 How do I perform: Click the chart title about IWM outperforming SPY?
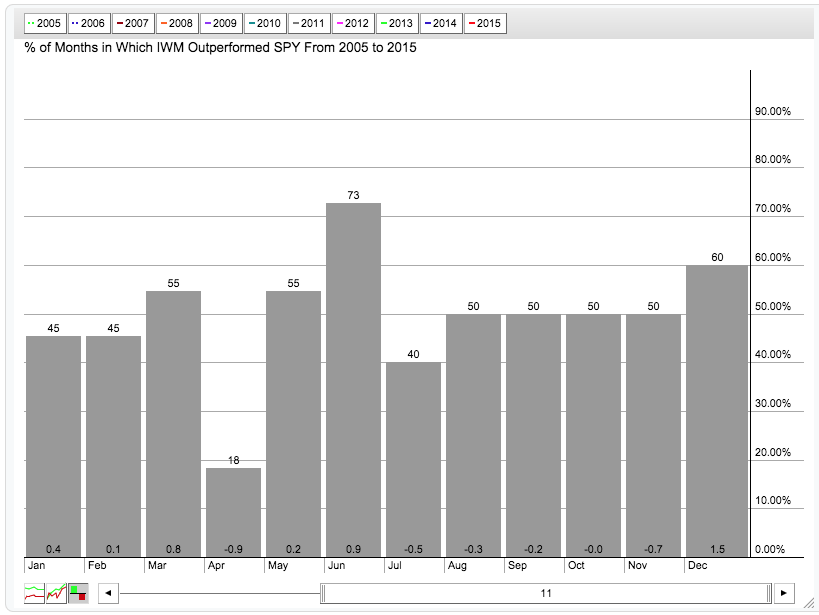[220, 48]
